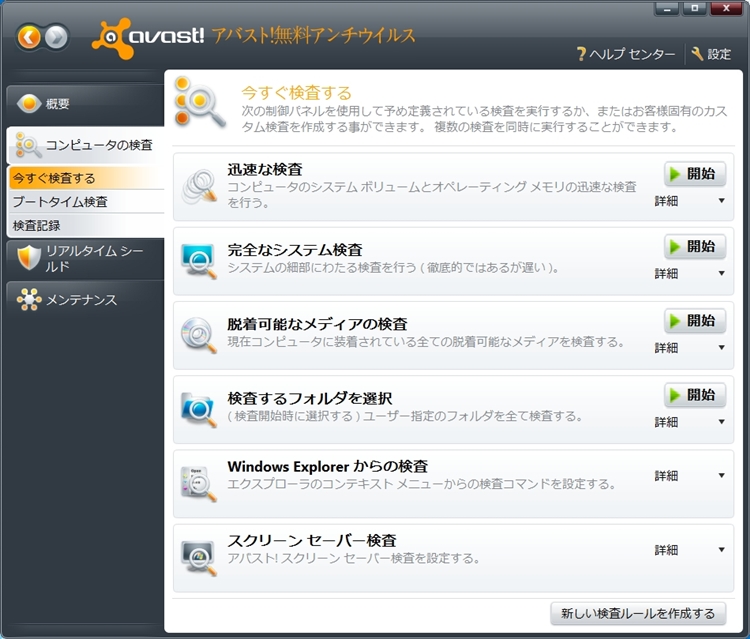Click the orange back arrow button

(x=30, y=37)
